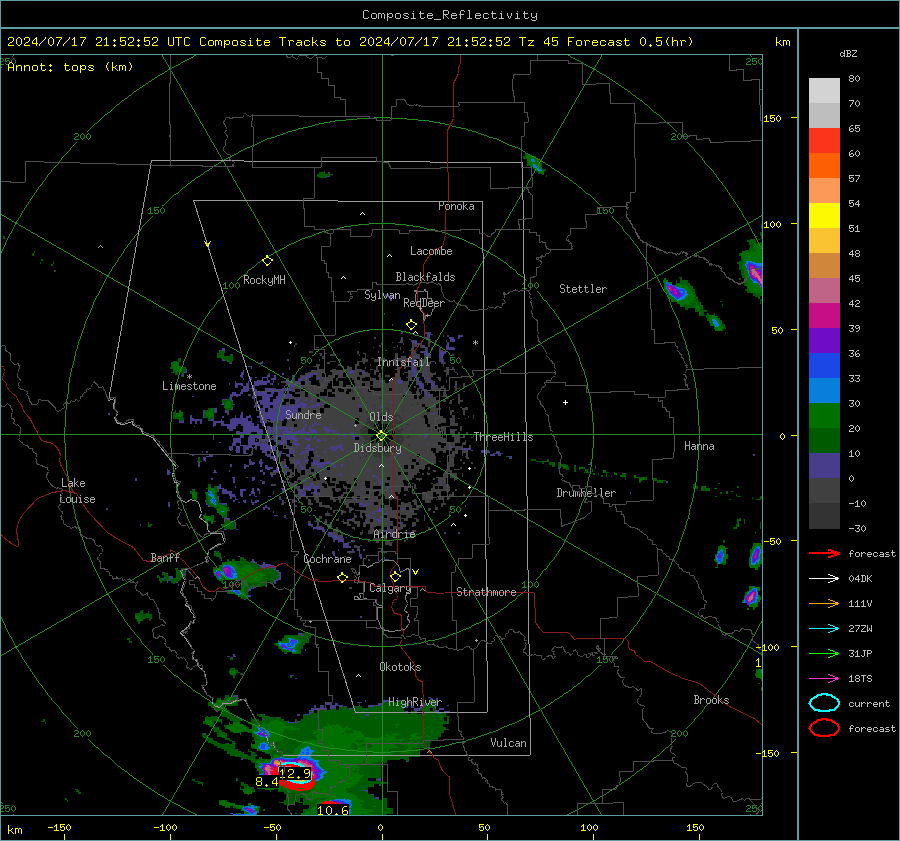Click the HighRiver city label

414,702
